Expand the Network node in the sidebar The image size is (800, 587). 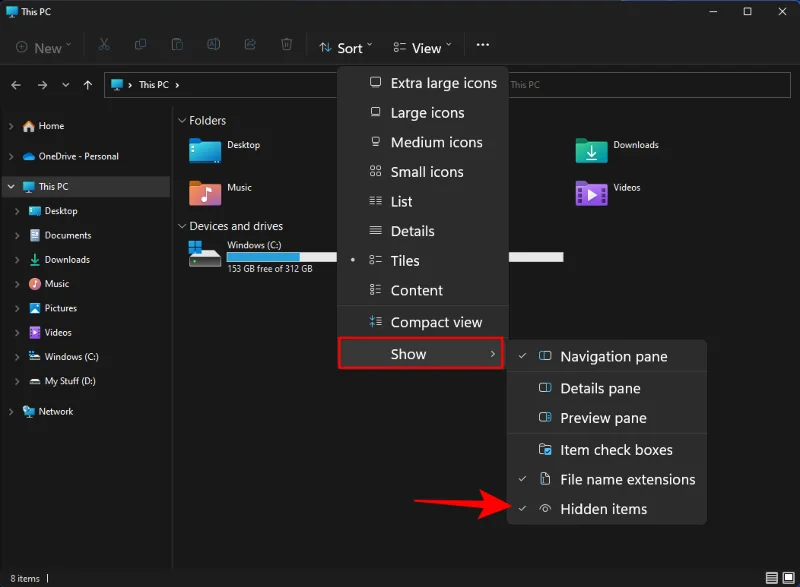click(11, 411)
